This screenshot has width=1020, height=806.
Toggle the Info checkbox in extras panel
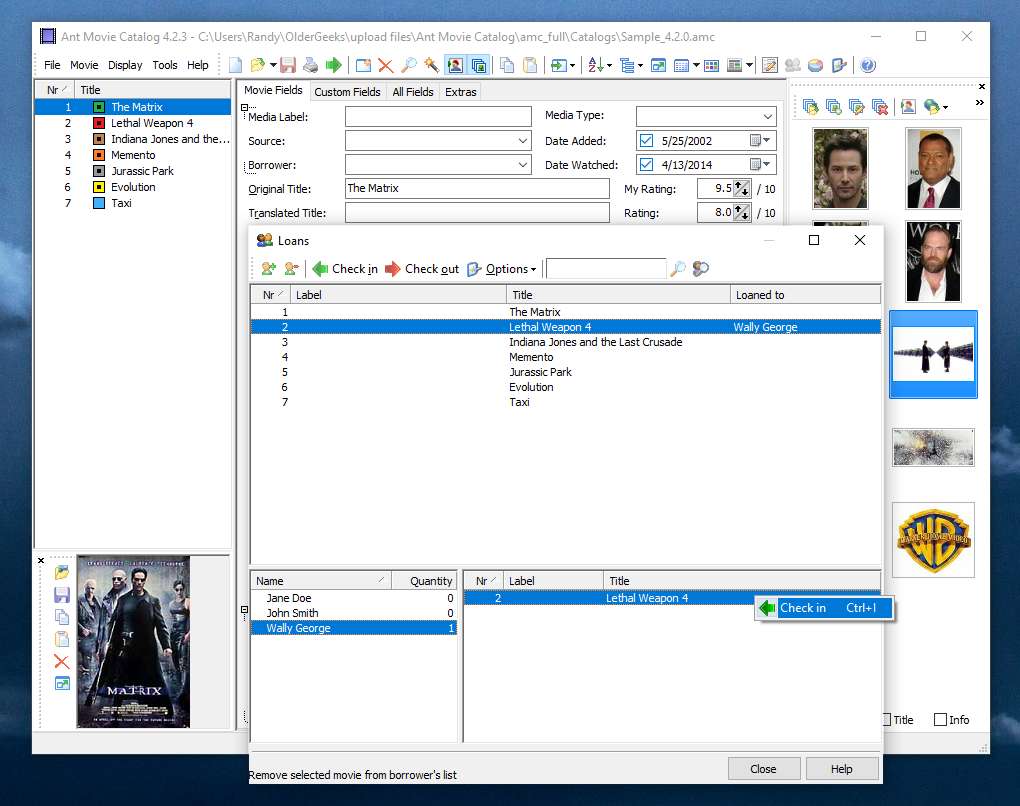pyautogui.click(x=940, y=719)
